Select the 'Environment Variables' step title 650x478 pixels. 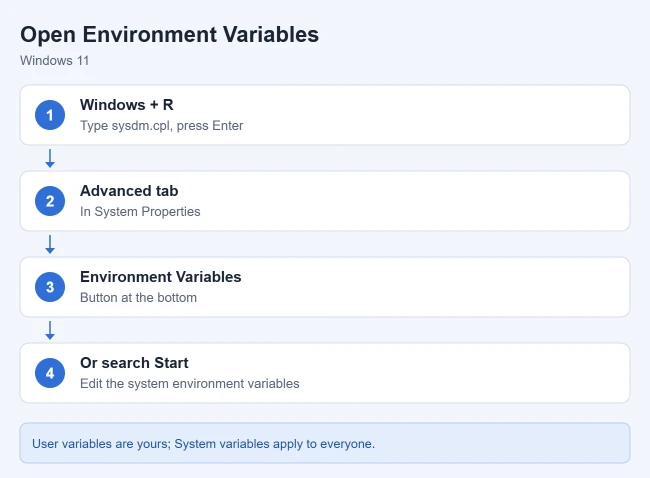point(161,277)
